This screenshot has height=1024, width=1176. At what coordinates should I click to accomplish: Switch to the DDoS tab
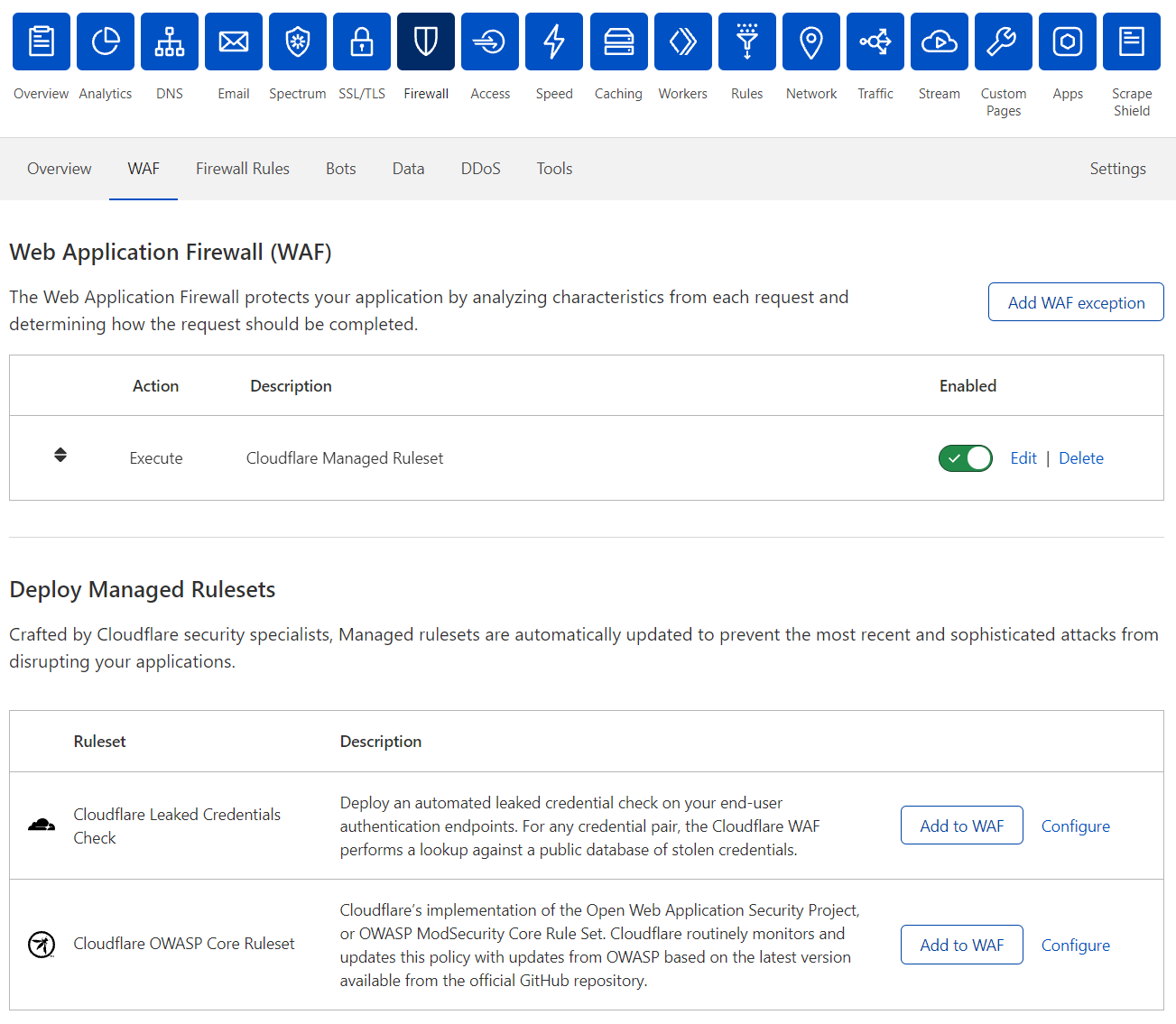point(480,169)
